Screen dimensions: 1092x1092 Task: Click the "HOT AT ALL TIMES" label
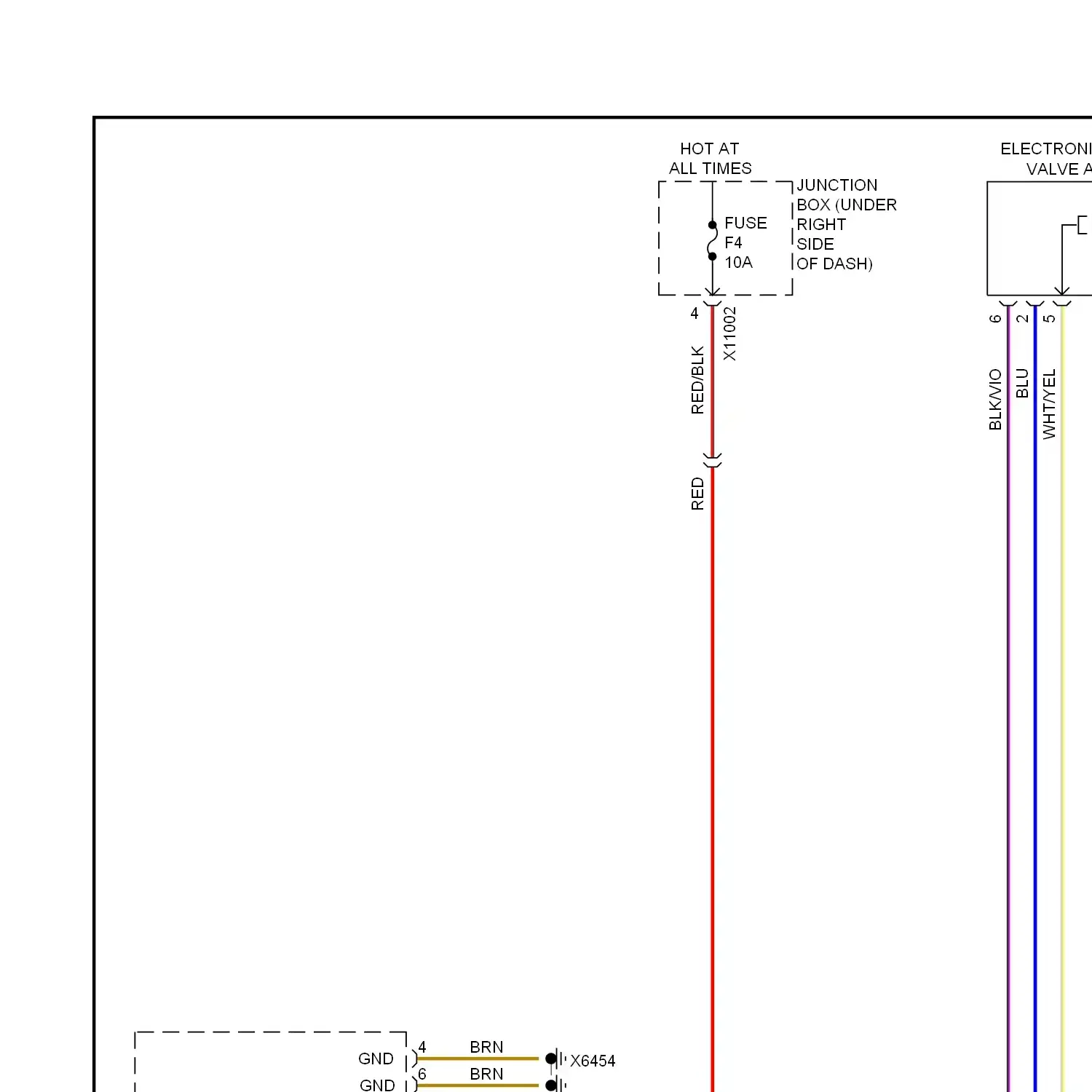(x=711, y=159)
